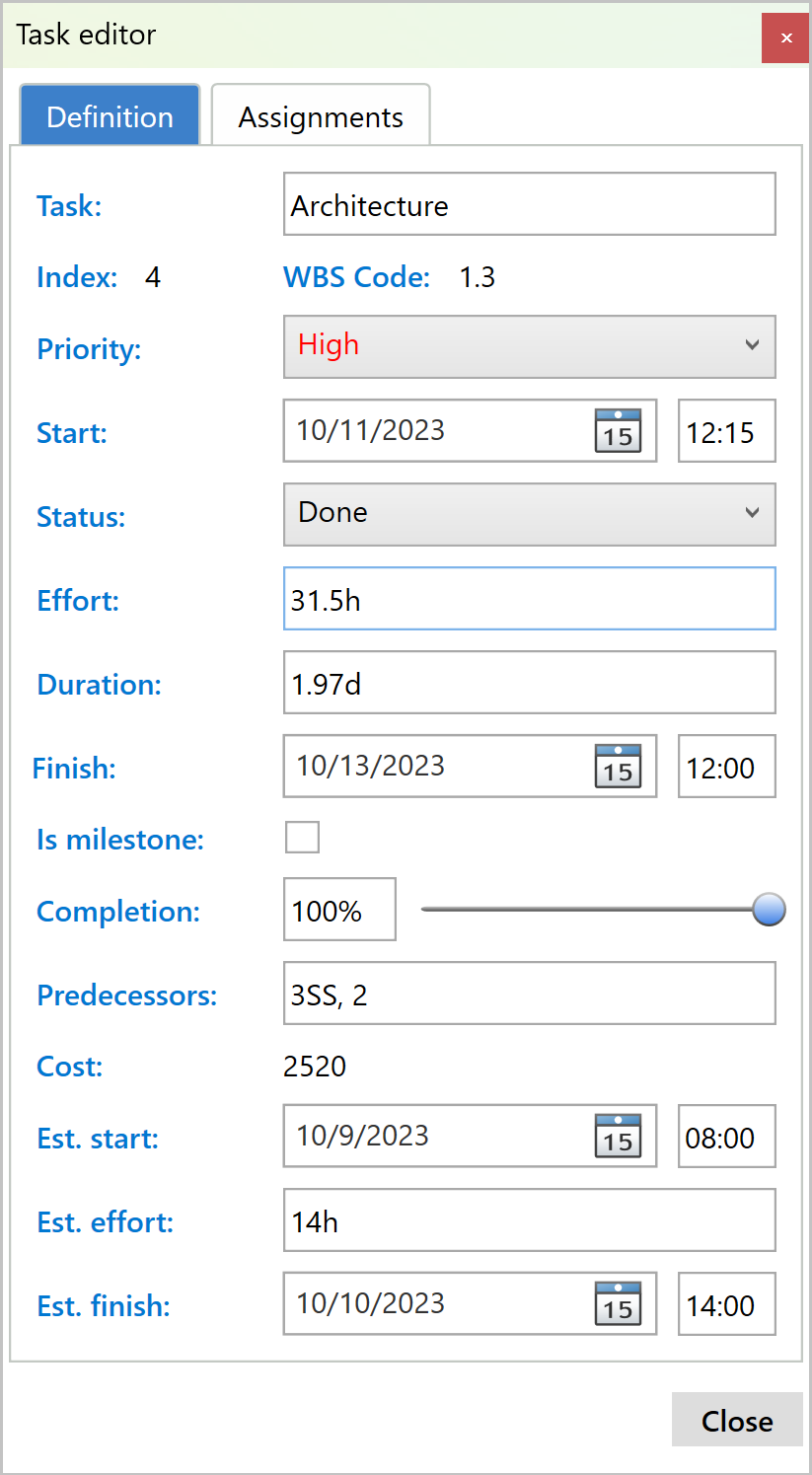
Task: Switch to the Assignments tab
Action: click(x=320, y=115)
